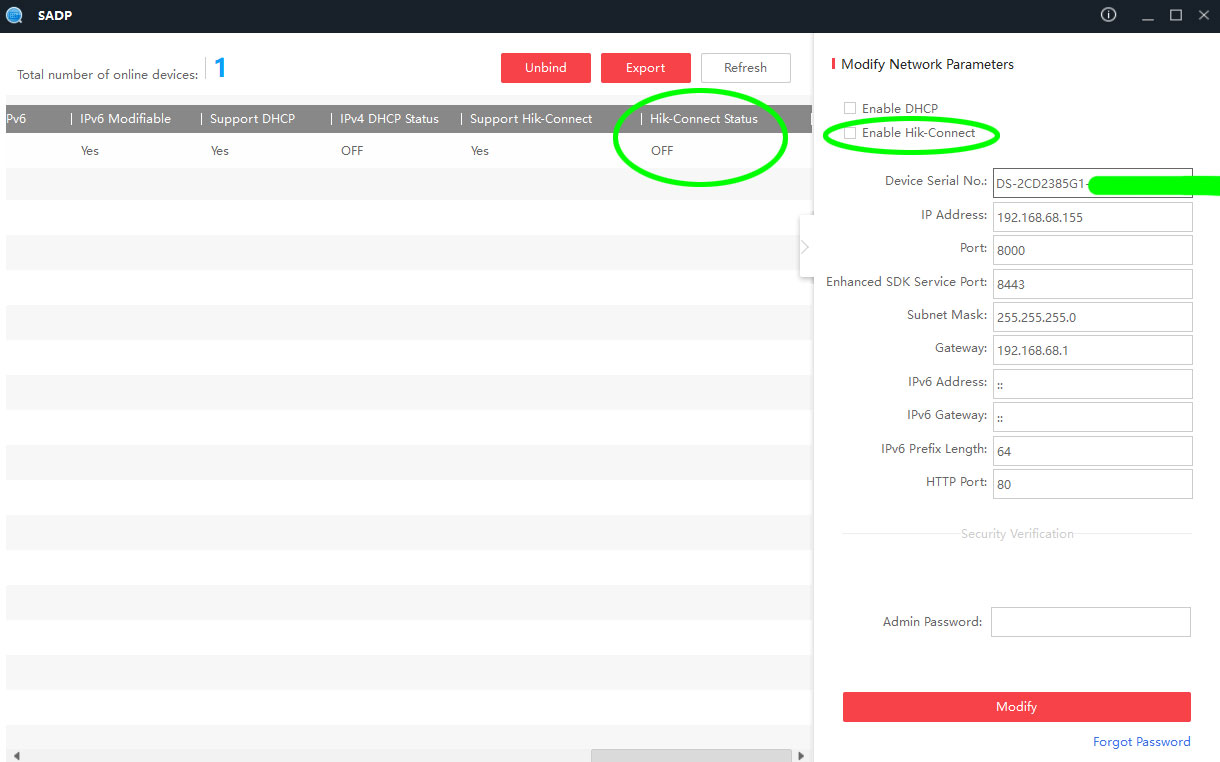This screenshot has width=1220, height=762.
Task: Click into the IP Address field
Action: pyautogui.click(x=1092, y=217)
